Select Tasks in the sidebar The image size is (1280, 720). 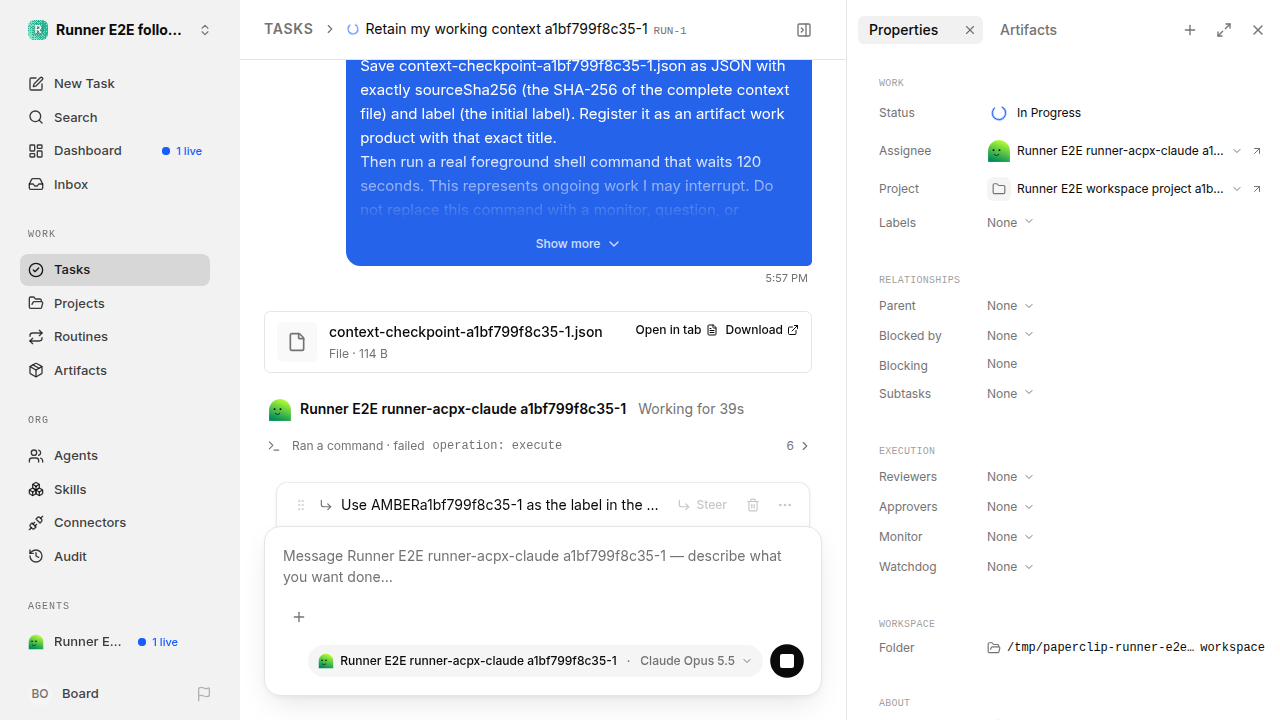tap(115, 270)
